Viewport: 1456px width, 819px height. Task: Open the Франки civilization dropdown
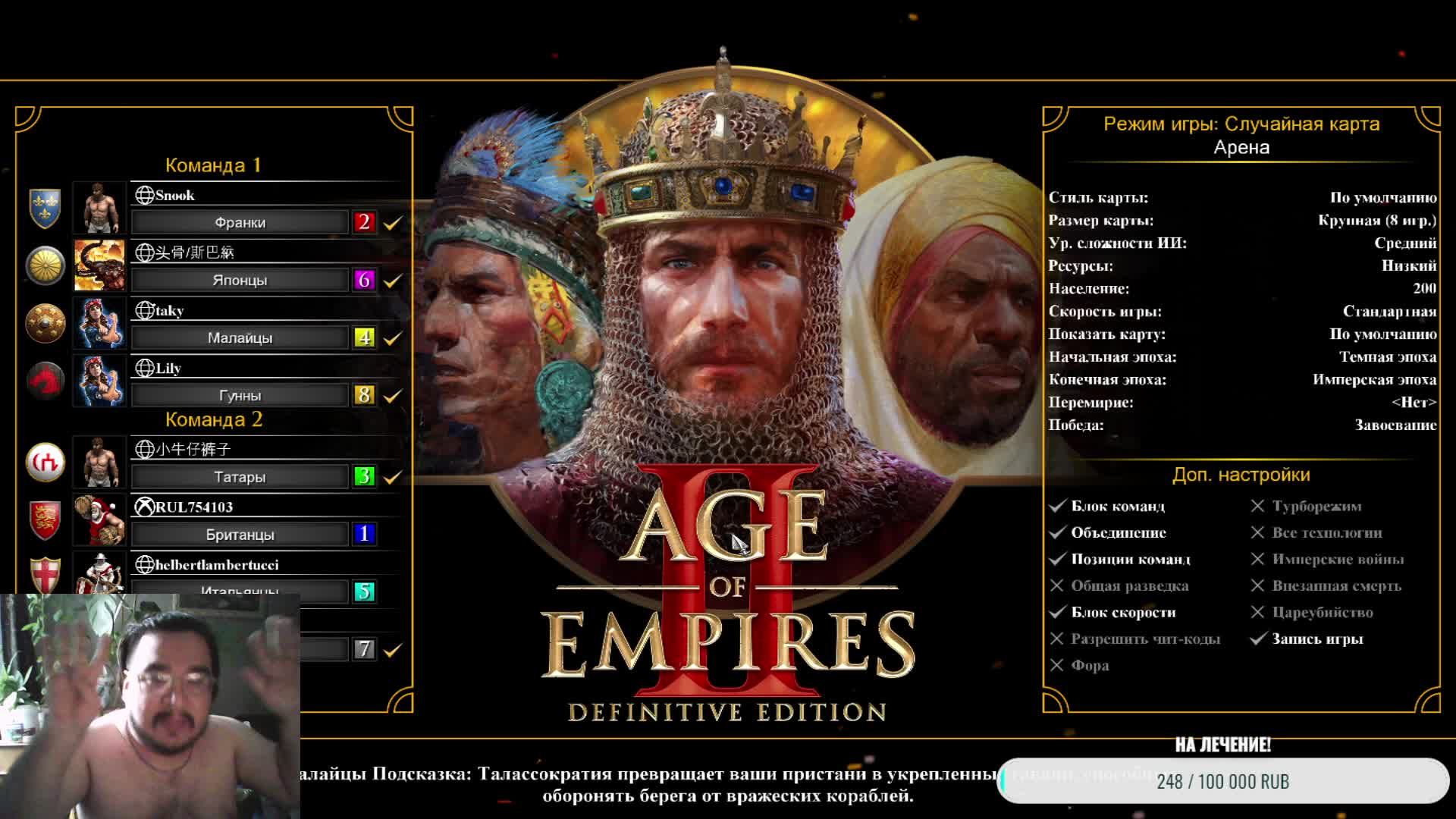coord(240,222)
